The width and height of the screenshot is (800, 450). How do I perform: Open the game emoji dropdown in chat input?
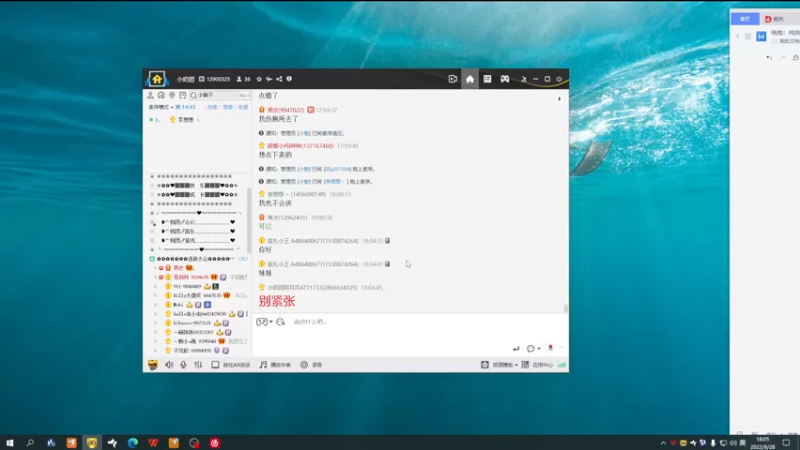coord(264,322)
